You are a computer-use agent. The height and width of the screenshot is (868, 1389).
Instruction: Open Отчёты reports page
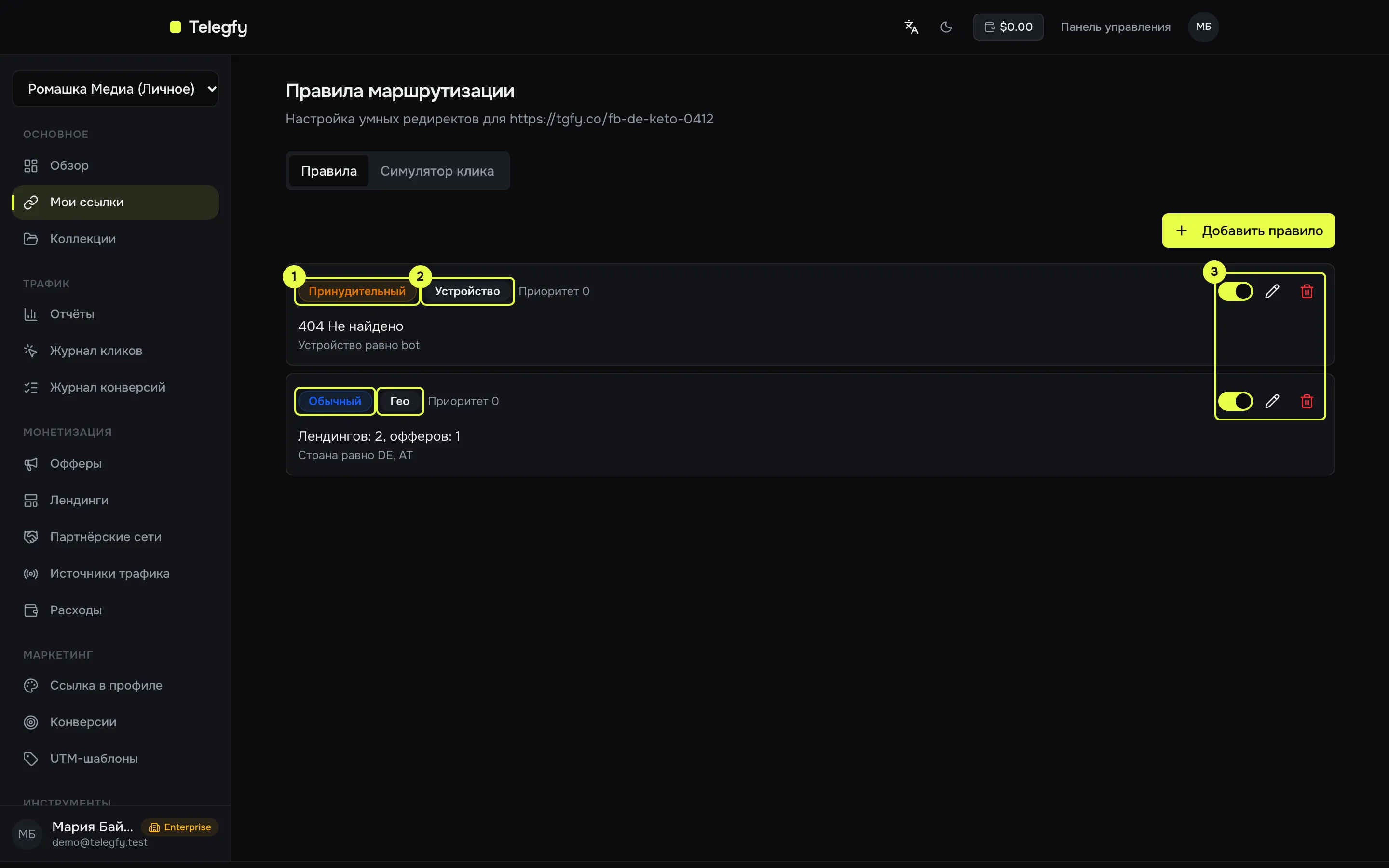pos(115,314)
